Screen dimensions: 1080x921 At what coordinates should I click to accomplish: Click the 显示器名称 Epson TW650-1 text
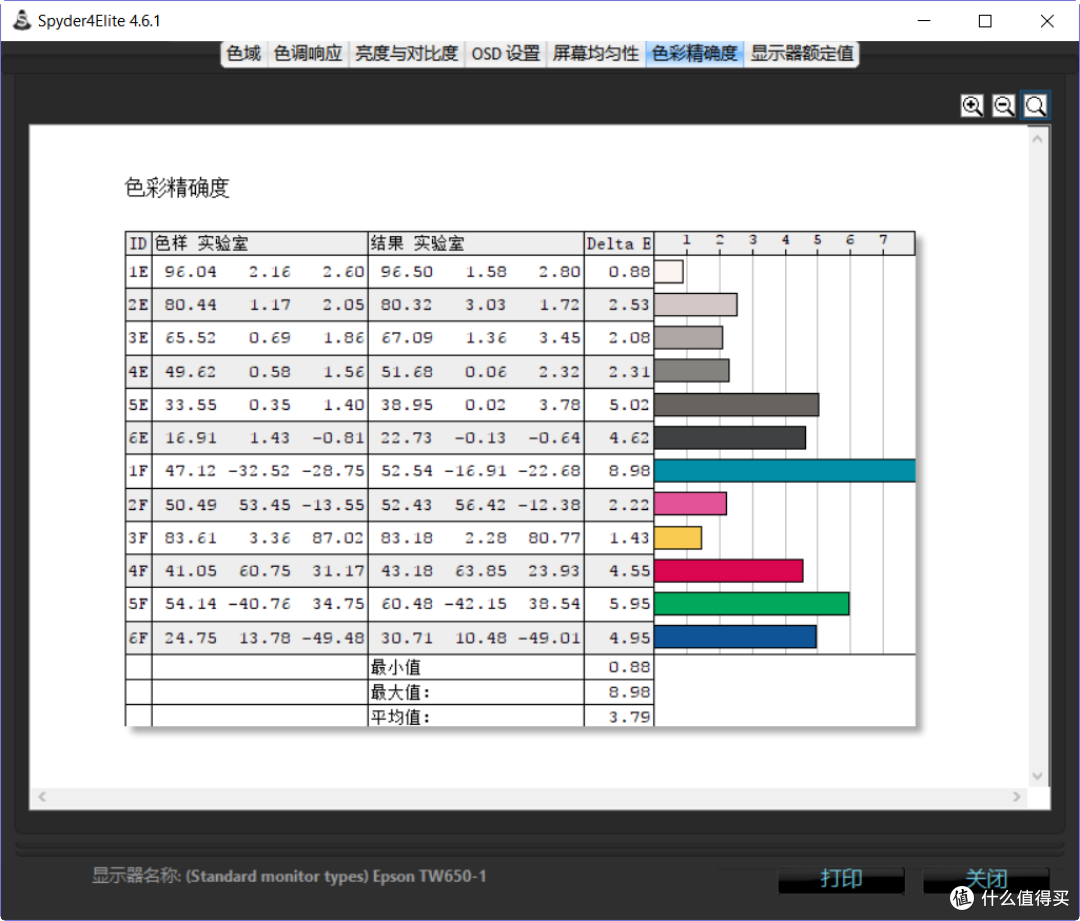[289, 876]
